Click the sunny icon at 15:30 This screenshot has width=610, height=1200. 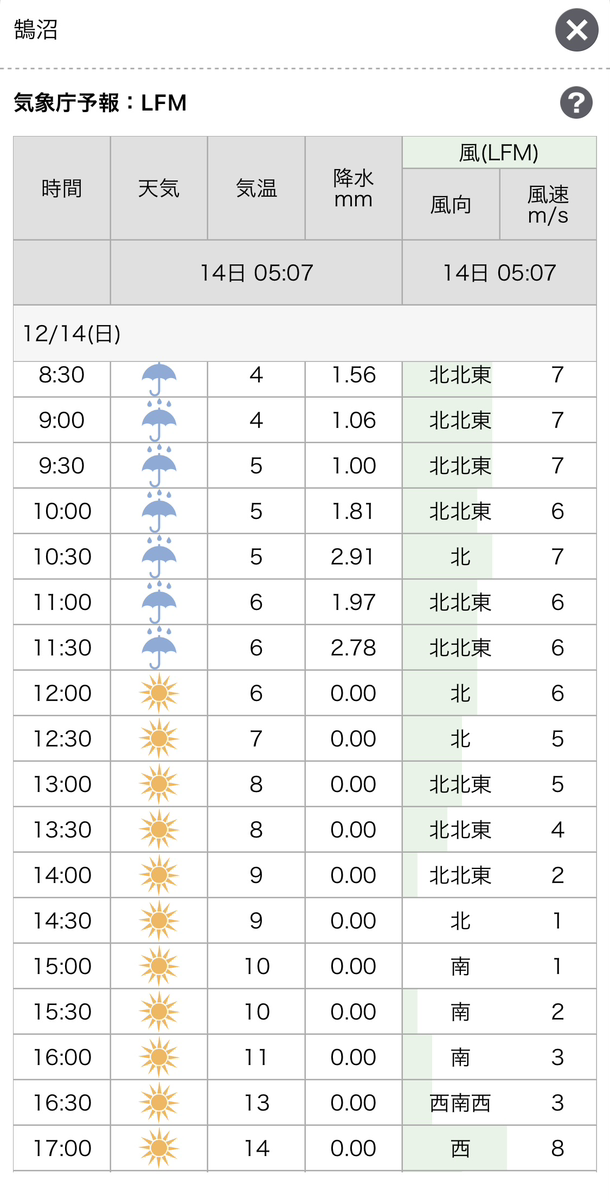pyautogui.click(x=159, y=1011)
